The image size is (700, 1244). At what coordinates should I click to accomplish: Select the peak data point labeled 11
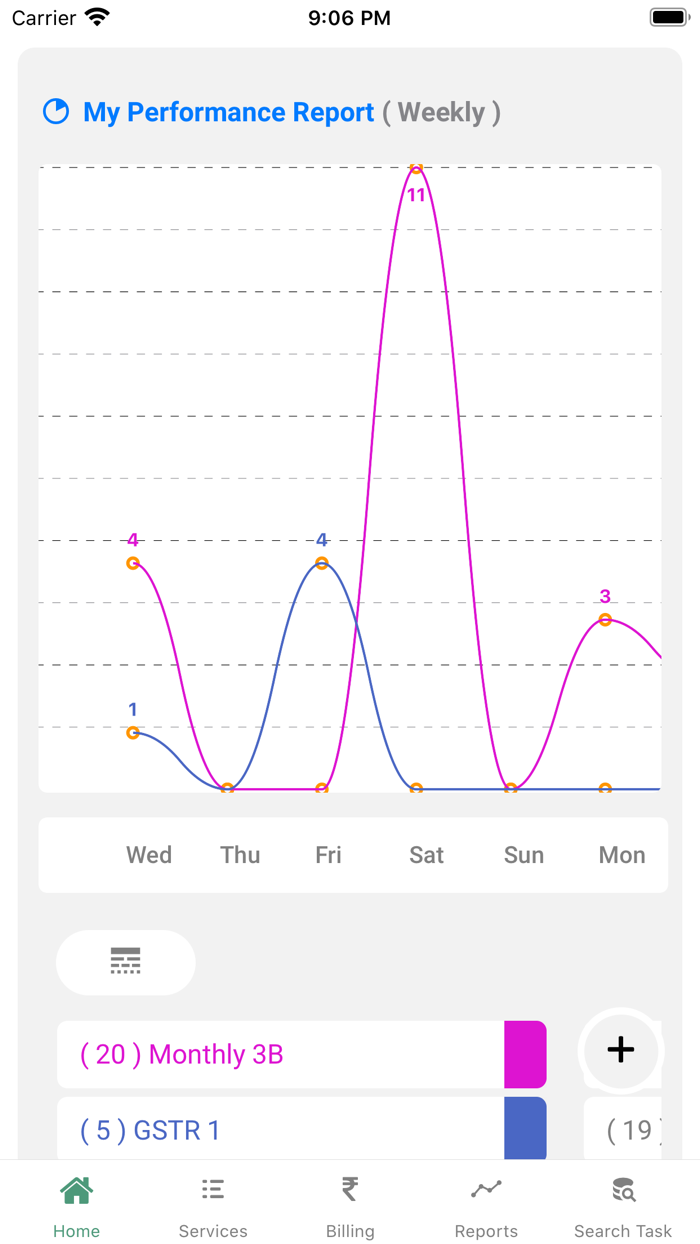(x=416, y=169)
